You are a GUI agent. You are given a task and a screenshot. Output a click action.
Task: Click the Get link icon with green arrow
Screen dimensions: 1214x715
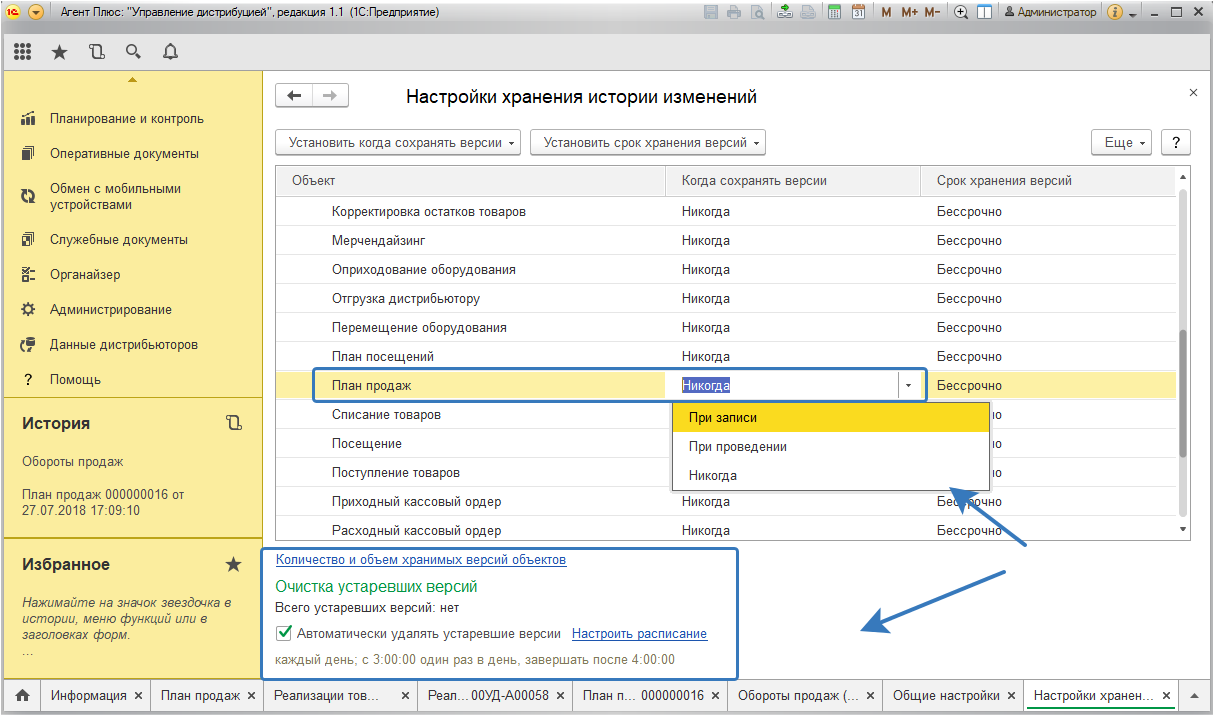pos(785,13)
